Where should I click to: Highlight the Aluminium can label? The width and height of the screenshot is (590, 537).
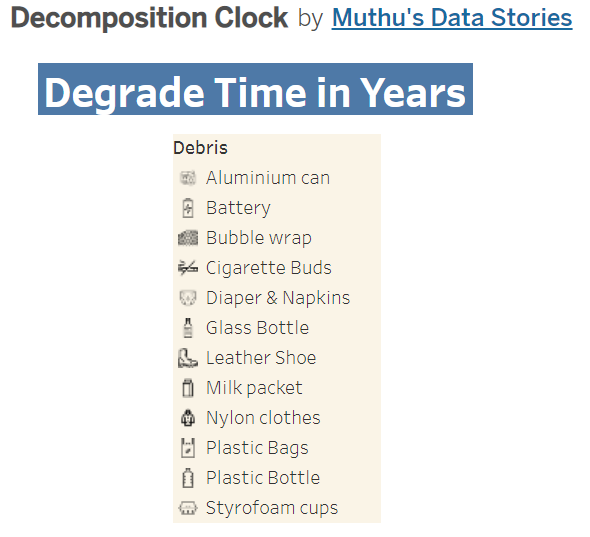coord(268,178)
